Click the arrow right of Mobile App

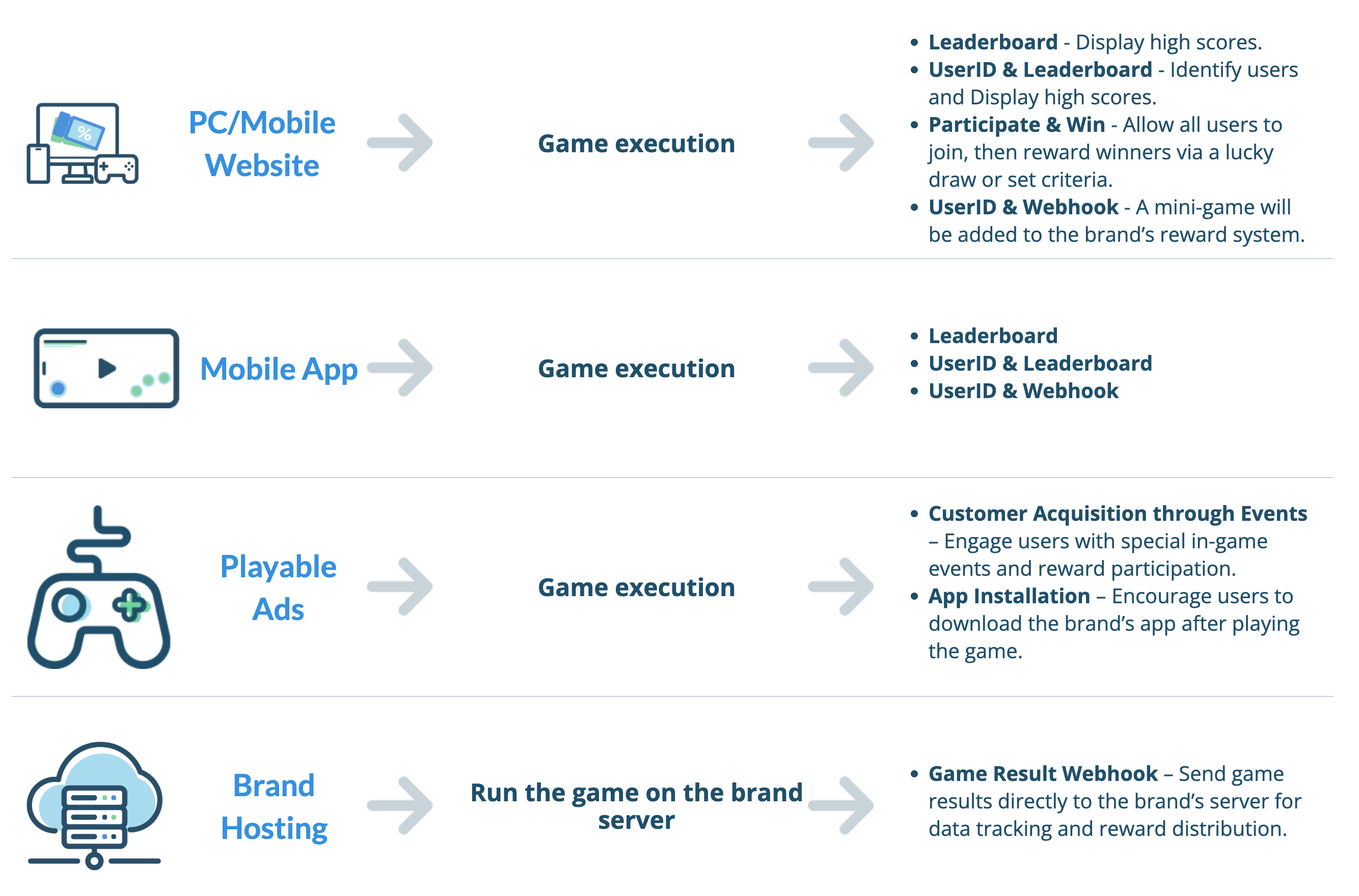point(400,369)
